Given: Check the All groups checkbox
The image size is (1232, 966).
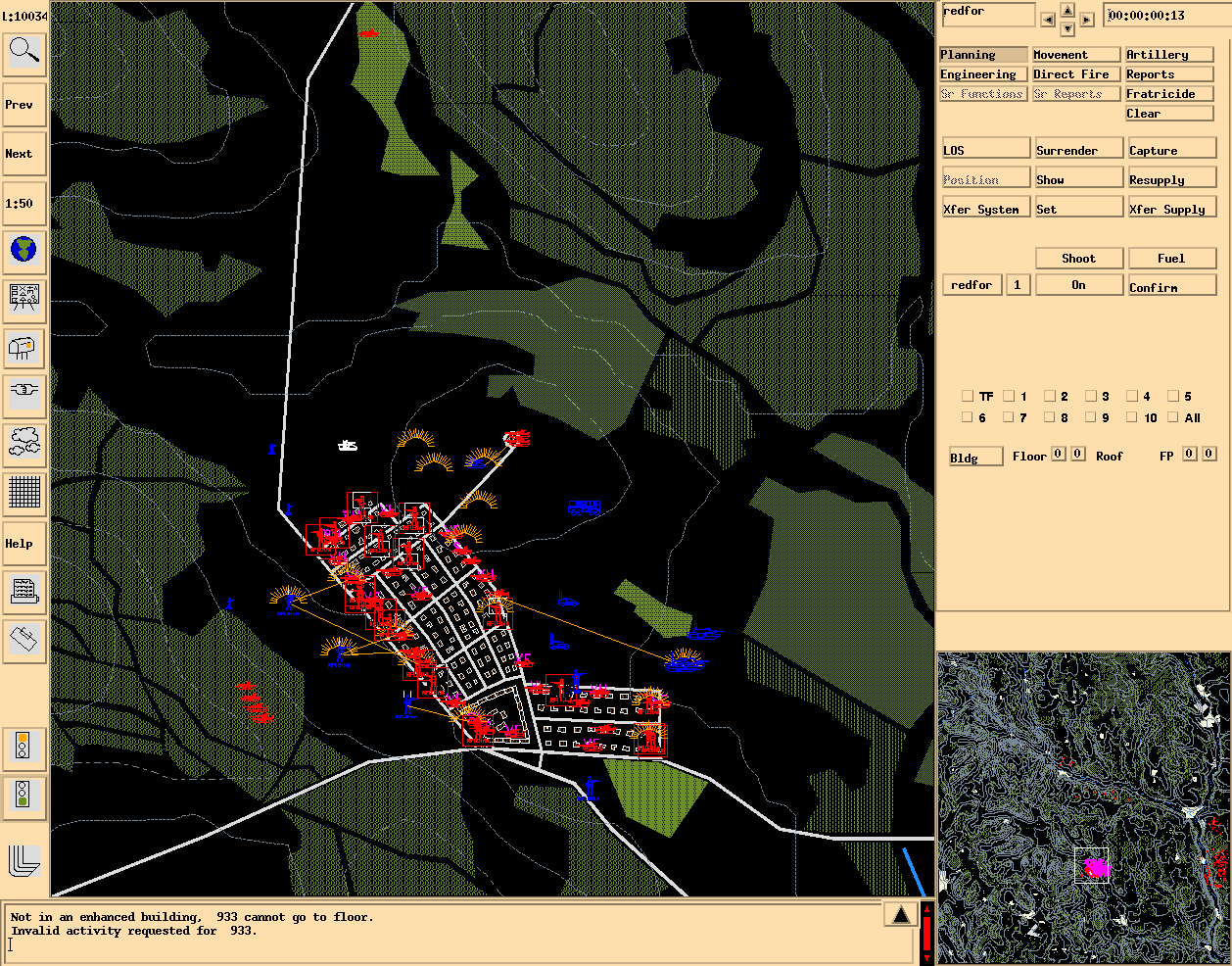Looking at the screenshot, I should click(1173, 417).
